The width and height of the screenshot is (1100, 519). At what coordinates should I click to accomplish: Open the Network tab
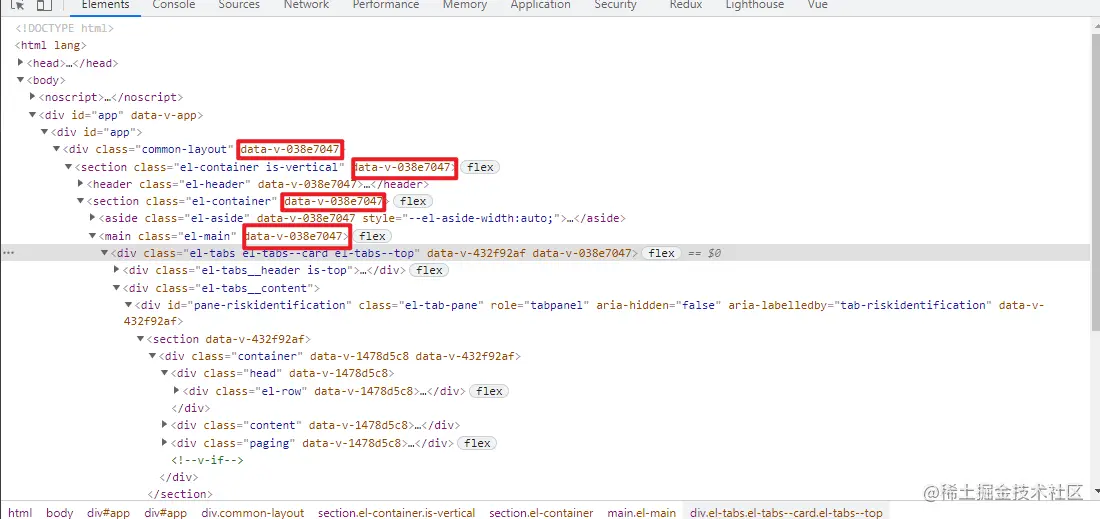[x=306, y=5]
